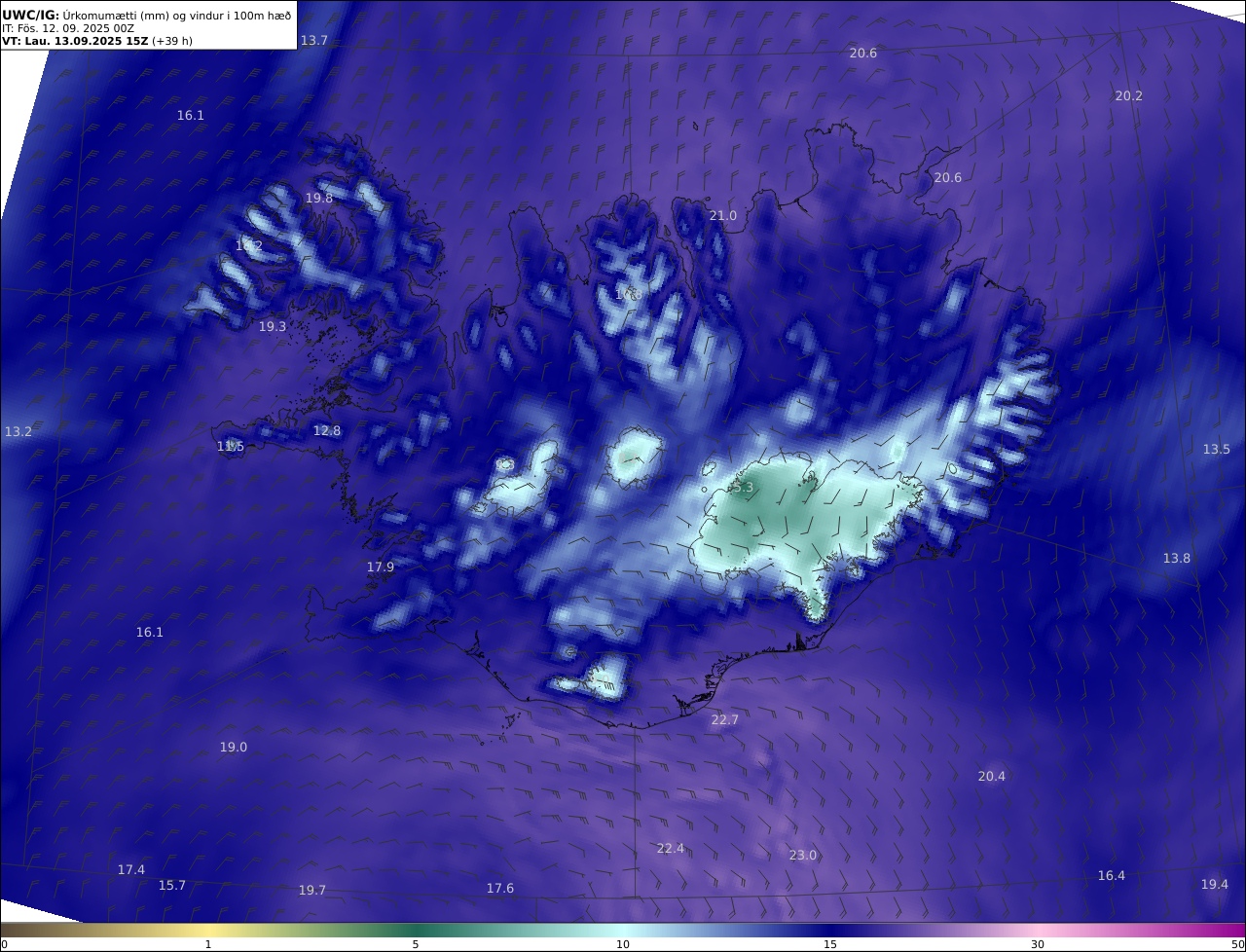
Task: Click the 19.0 value label
Action: [233, 748]
